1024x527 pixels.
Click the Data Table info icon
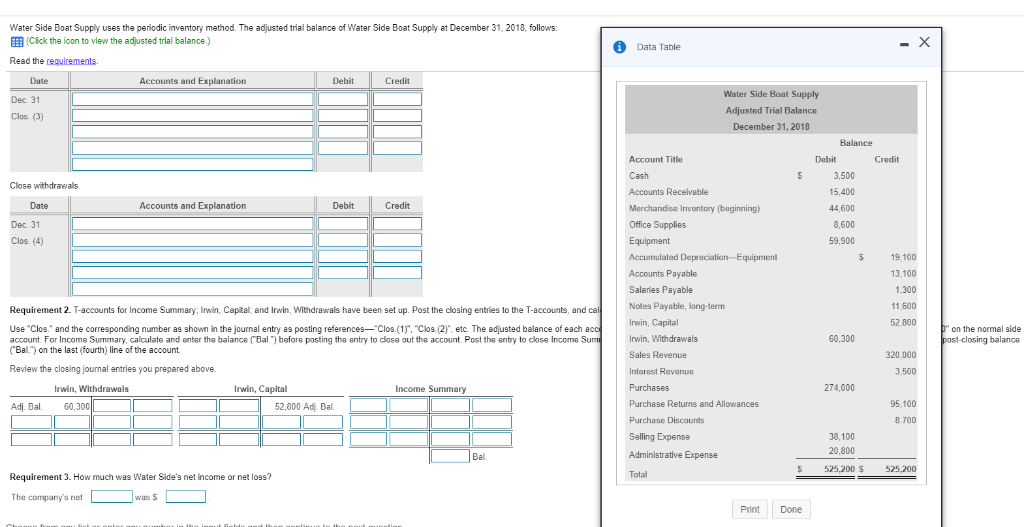620,47
